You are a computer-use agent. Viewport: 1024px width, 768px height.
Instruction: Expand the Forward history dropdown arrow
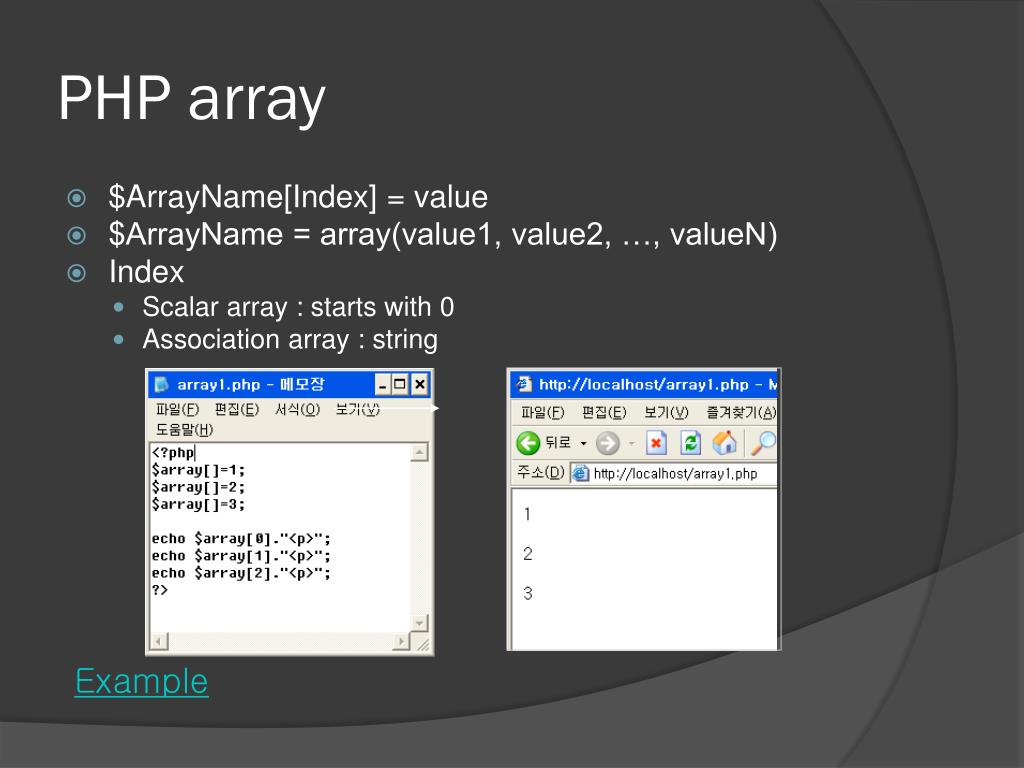point(632,443)
